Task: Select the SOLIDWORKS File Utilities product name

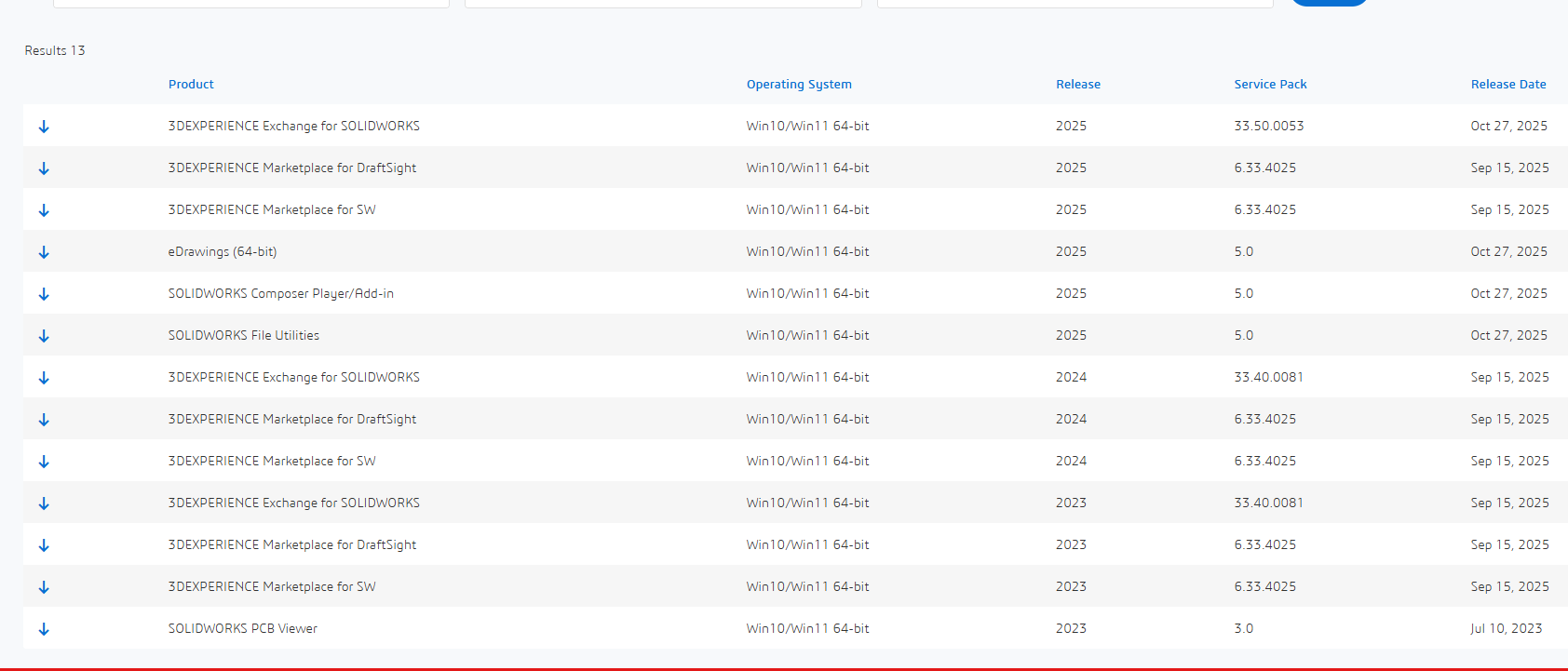Action: 243,335
